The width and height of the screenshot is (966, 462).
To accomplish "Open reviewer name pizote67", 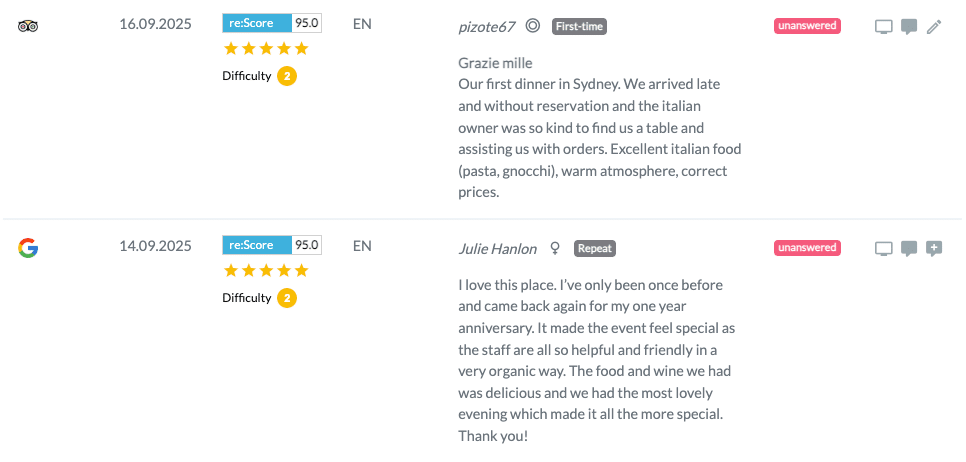I will pos(486,26).
